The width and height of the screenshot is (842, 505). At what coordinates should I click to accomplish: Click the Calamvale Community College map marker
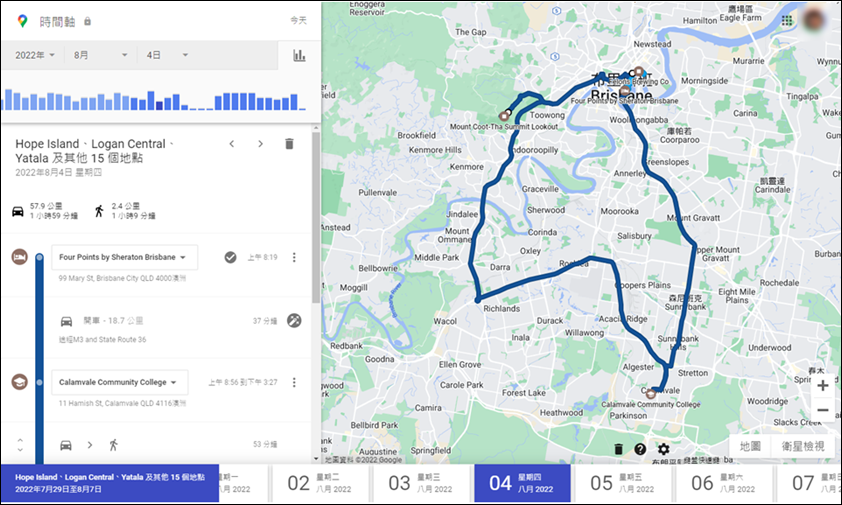[650, 394]
